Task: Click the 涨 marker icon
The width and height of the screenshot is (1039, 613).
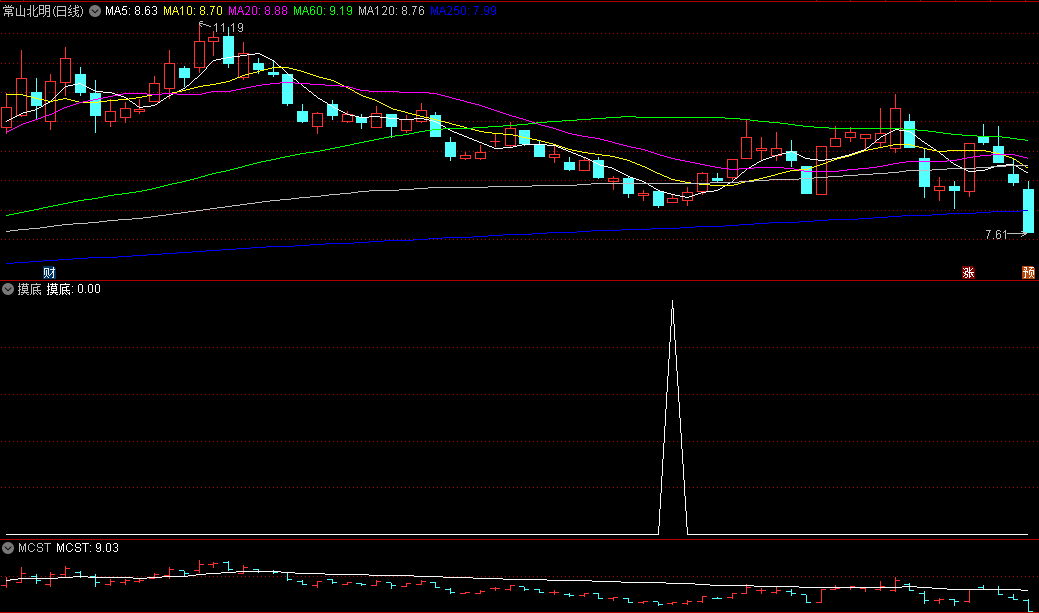Action: [968, 272]
